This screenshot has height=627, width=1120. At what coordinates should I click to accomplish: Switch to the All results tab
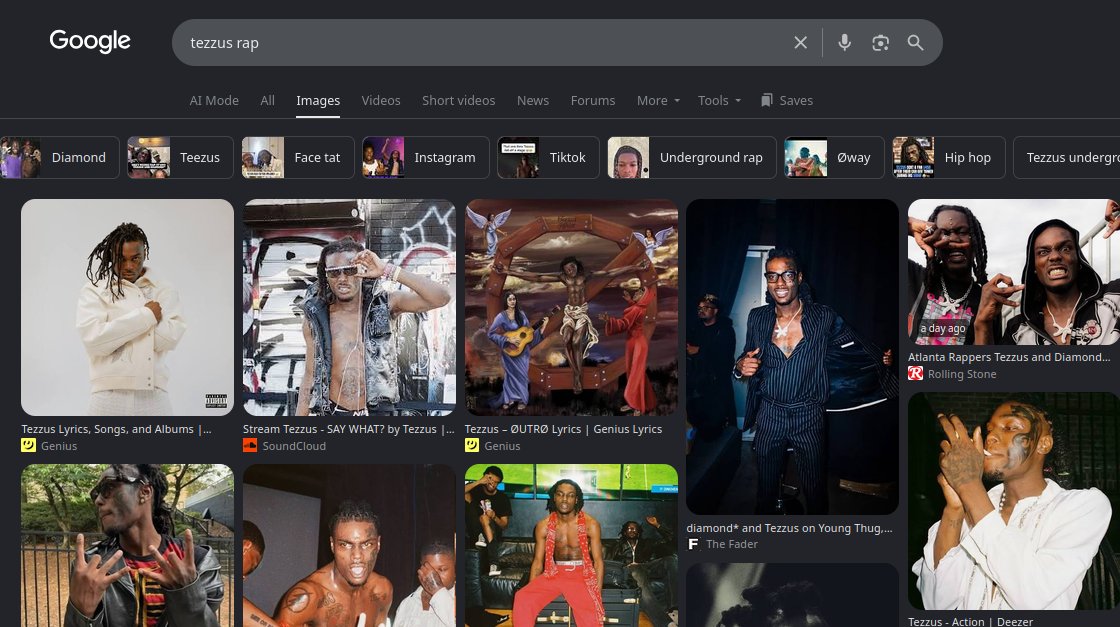tap(267, 101)
